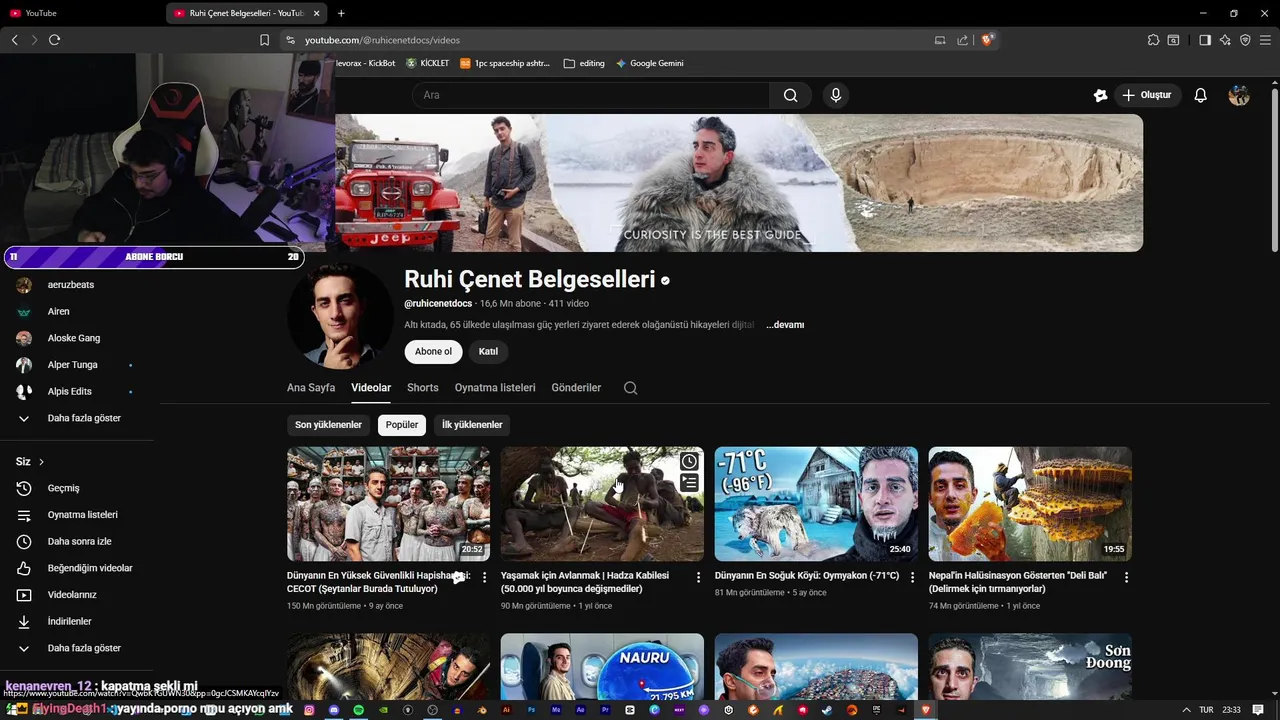Open Brave VPN shield icon

pos(1245,40)
